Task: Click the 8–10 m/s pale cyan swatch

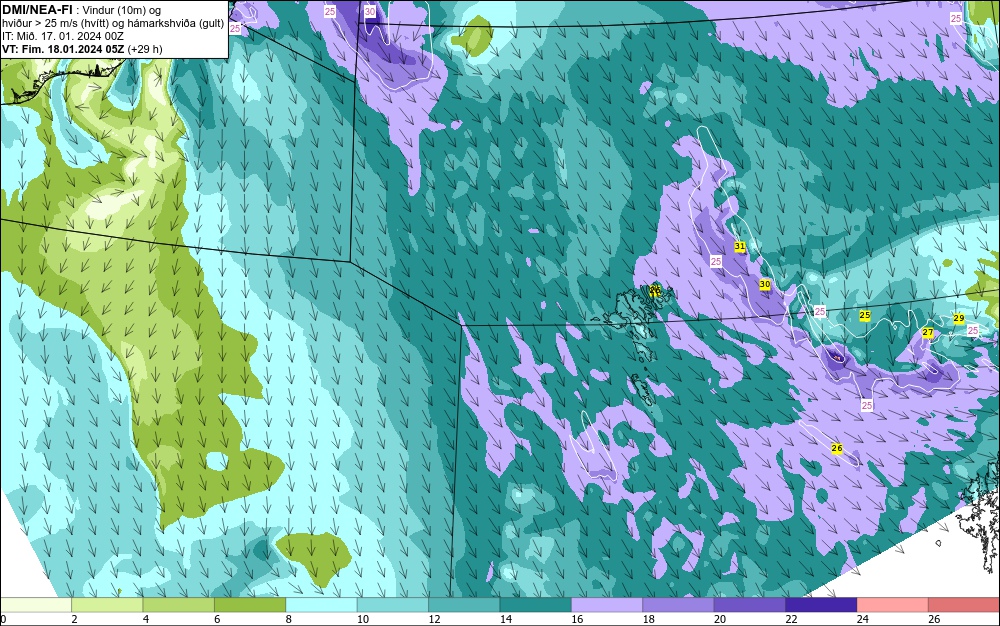Action: [x=321, y=604]
